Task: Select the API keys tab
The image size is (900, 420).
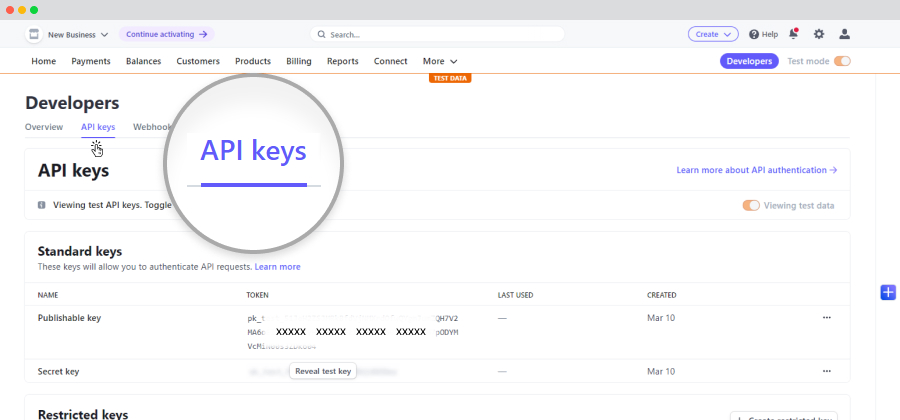Action: tap(98, 127)
